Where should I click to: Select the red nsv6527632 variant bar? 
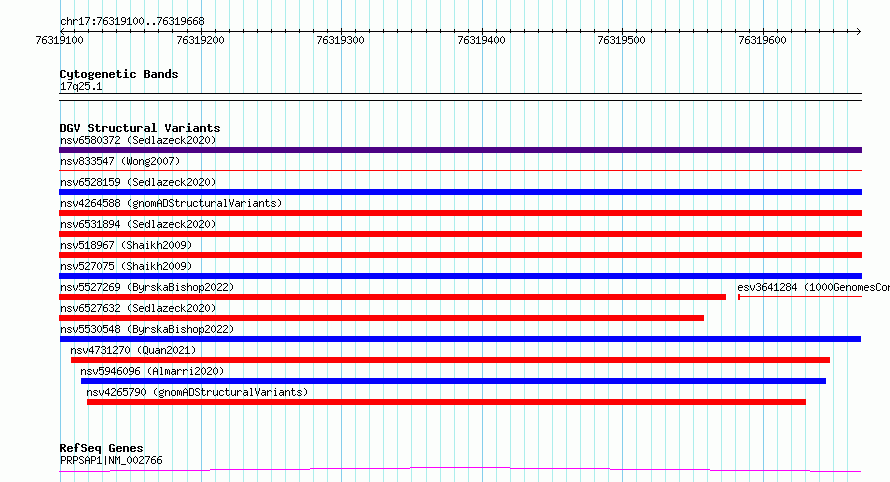pos(381,318)
